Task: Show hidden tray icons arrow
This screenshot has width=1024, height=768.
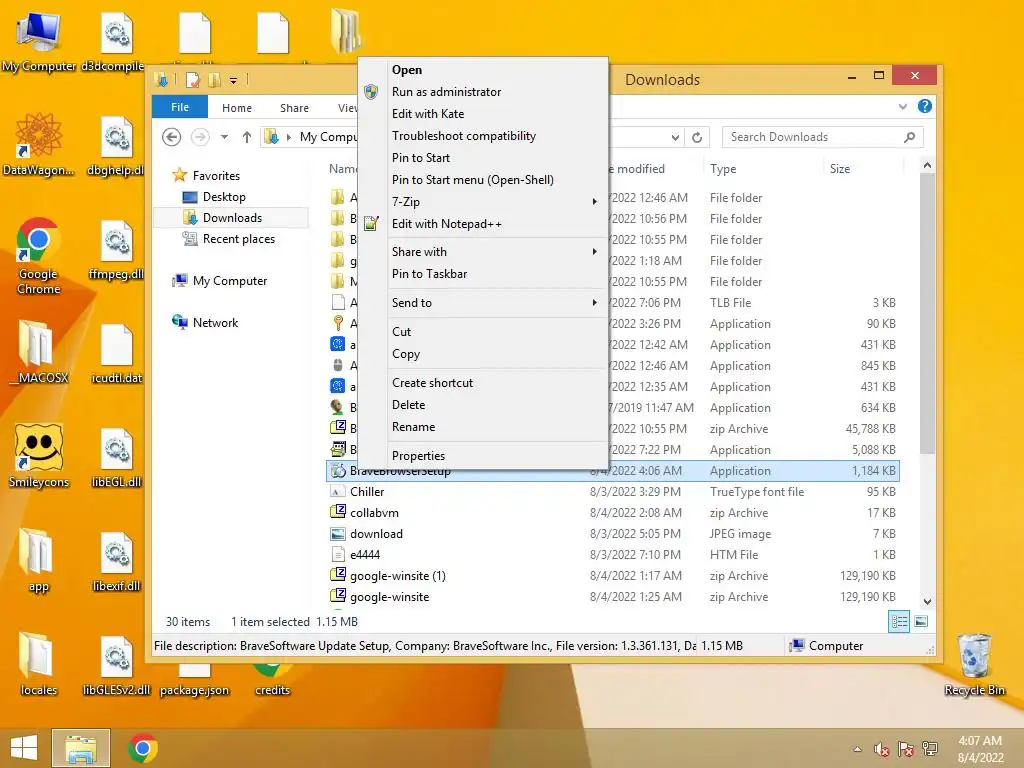Action: pos(857,749)
